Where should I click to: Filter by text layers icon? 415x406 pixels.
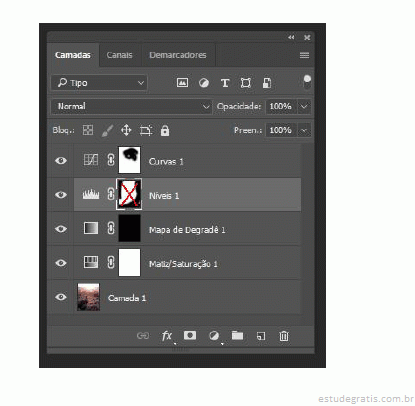225,83
